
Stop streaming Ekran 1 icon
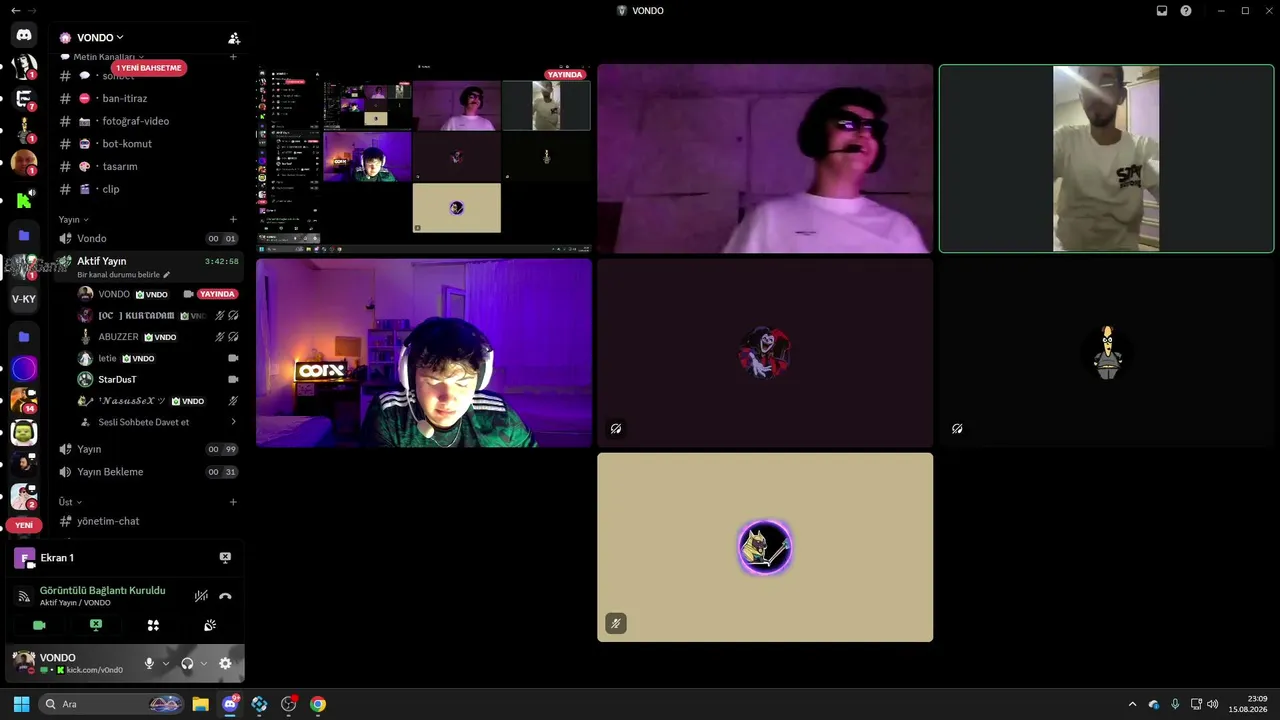225,558
